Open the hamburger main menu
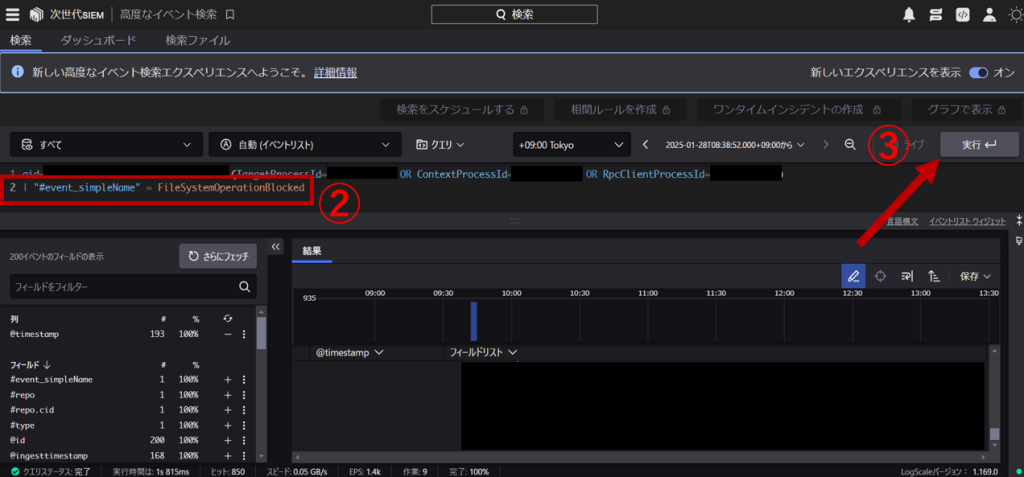Screen dimensions: 1024x477 coord(12,14)
